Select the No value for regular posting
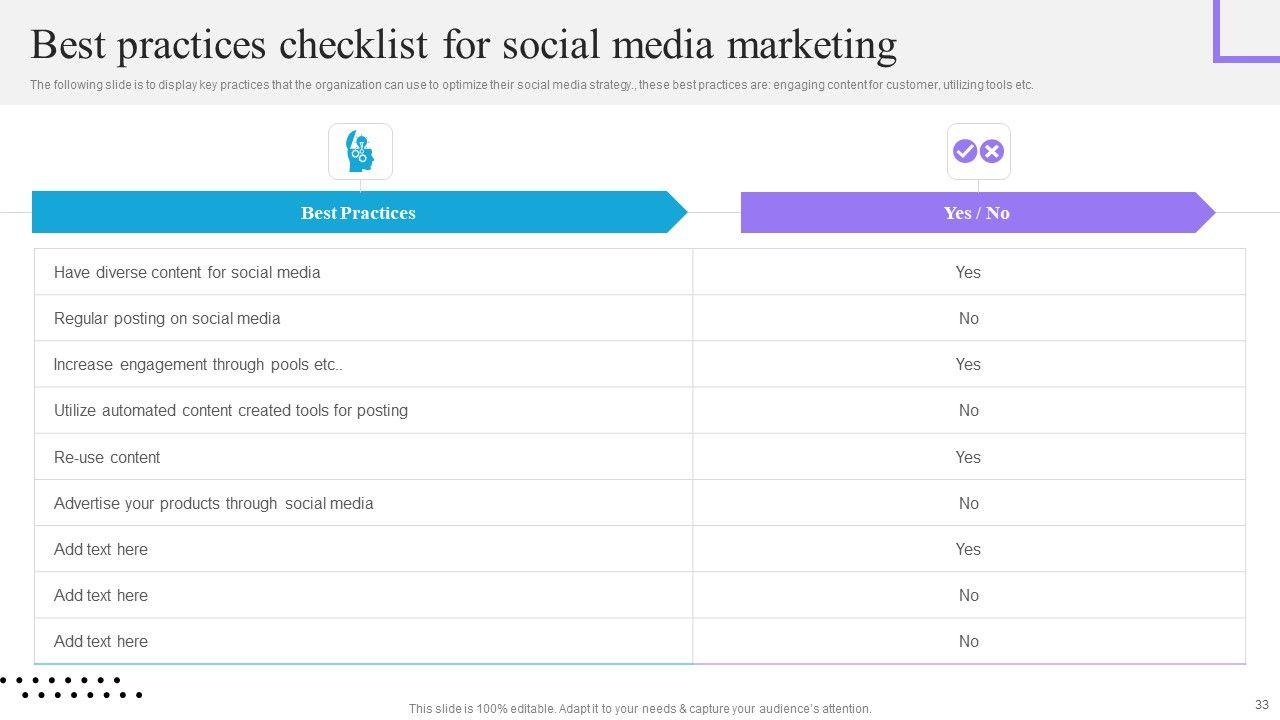The height and width of the screenshot is (720, 1280). (968, 318)
